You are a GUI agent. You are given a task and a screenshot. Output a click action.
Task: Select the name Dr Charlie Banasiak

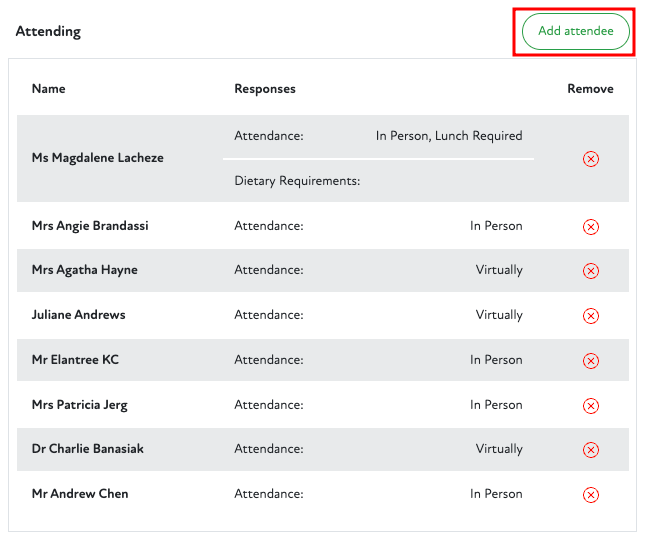pos(88,449)
